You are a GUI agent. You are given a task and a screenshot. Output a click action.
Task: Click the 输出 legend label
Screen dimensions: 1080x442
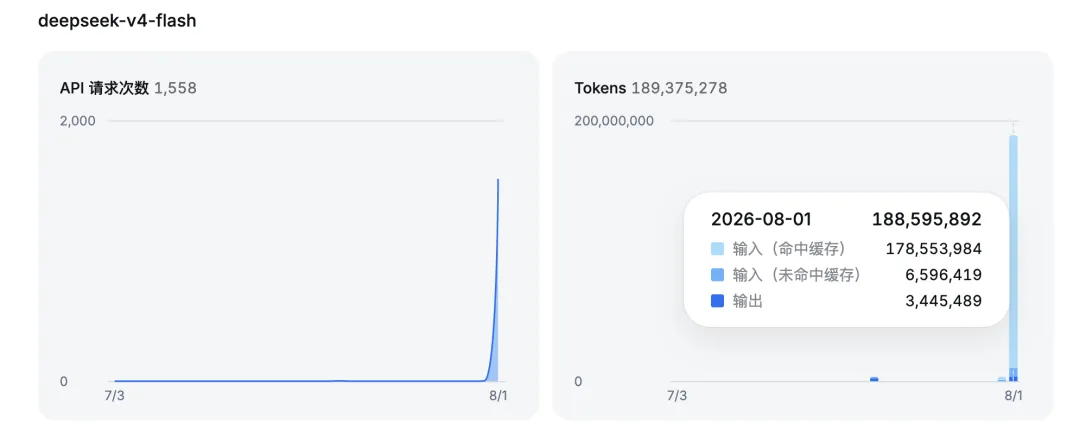[x=748, y=301]
